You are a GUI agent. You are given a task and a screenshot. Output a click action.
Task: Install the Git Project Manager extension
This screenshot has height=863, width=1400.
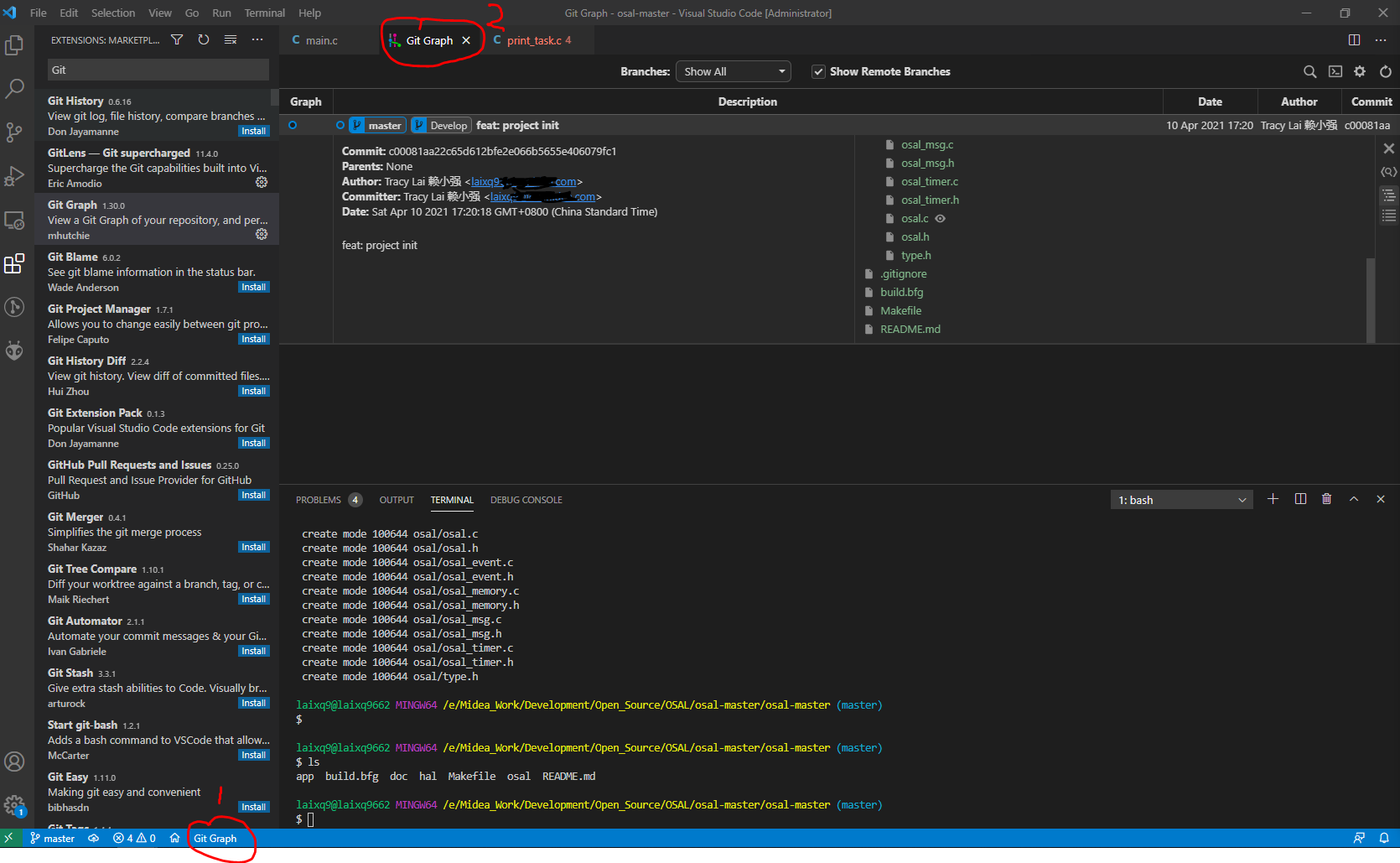click(253, 339)
